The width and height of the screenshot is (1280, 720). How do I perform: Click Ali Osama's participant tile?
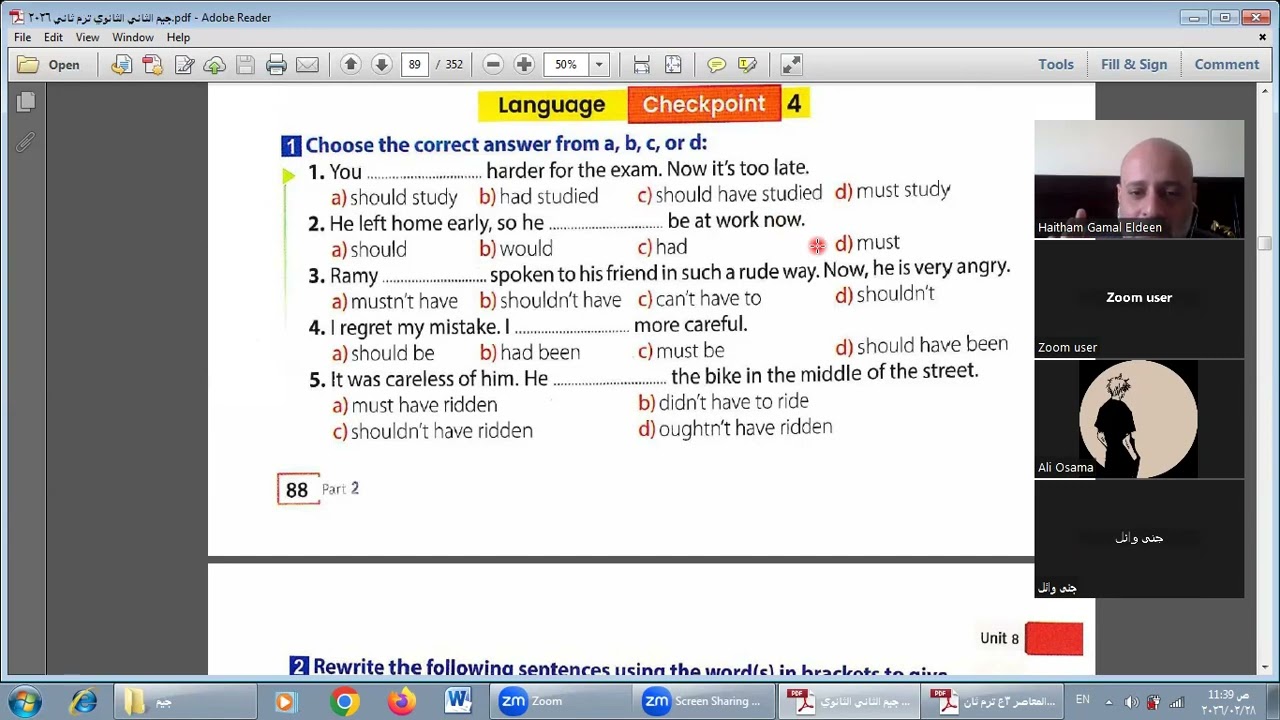[x=1139, y=419]
